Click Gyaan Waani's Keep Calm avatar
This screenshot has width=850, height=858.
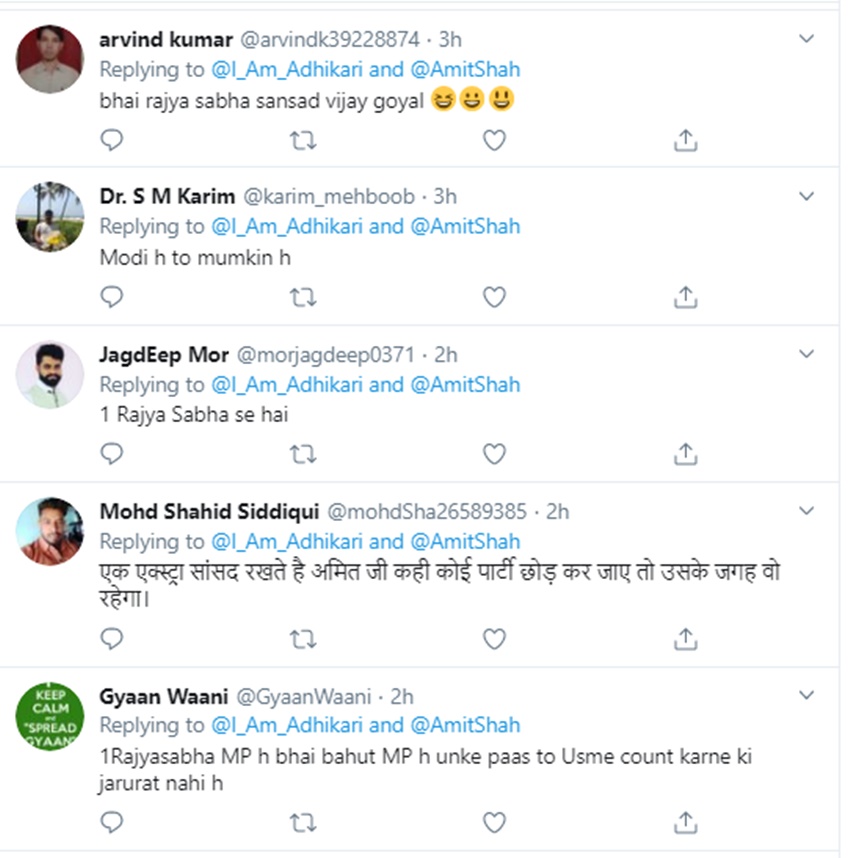click(50, 717)
